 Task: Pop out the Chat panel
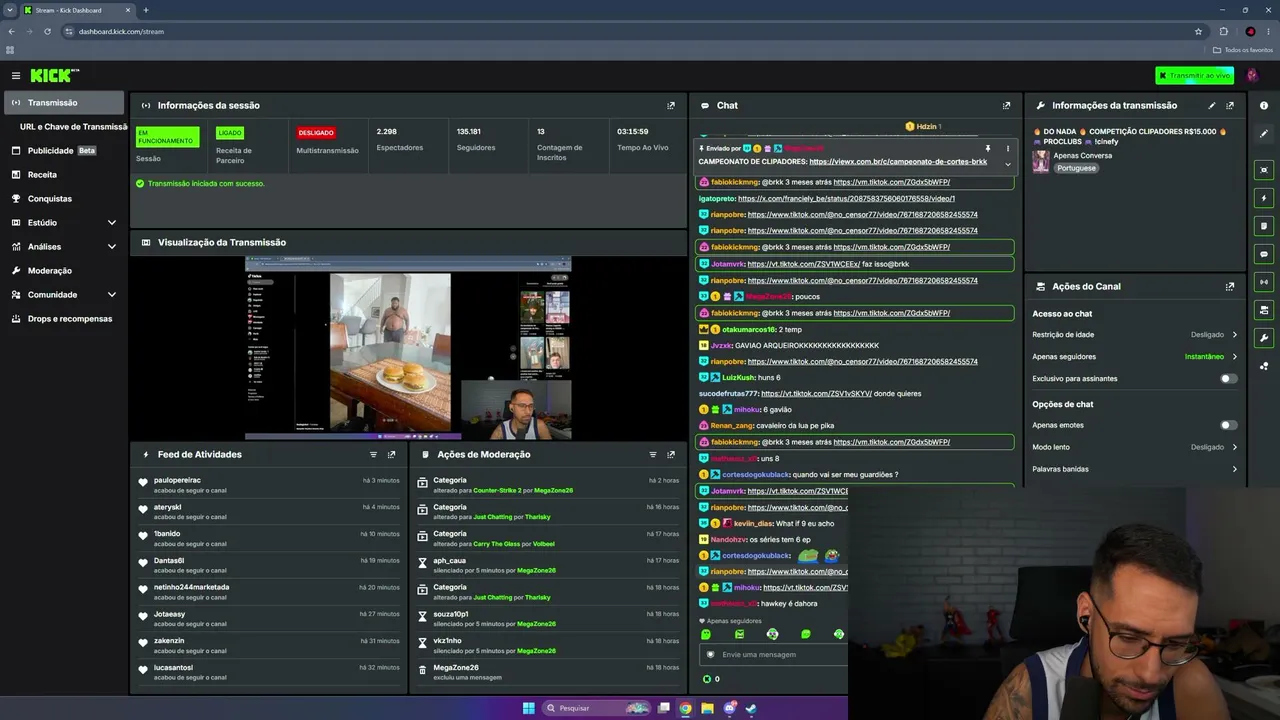pyautogui.click(x=1006, y=105)
